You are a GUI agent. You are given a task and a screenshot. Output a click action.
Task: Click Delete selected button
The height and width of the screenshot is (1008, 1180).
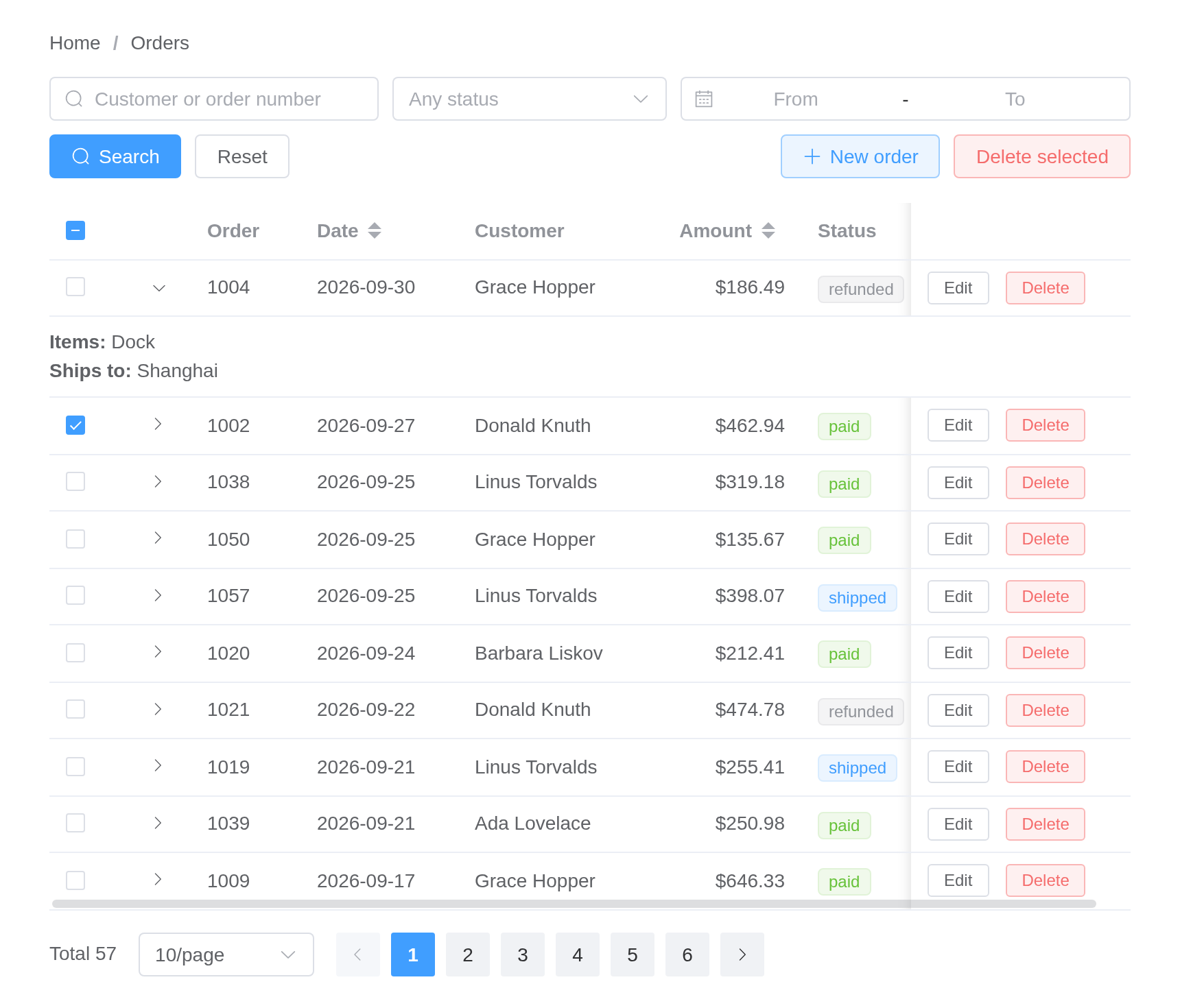1042,156
